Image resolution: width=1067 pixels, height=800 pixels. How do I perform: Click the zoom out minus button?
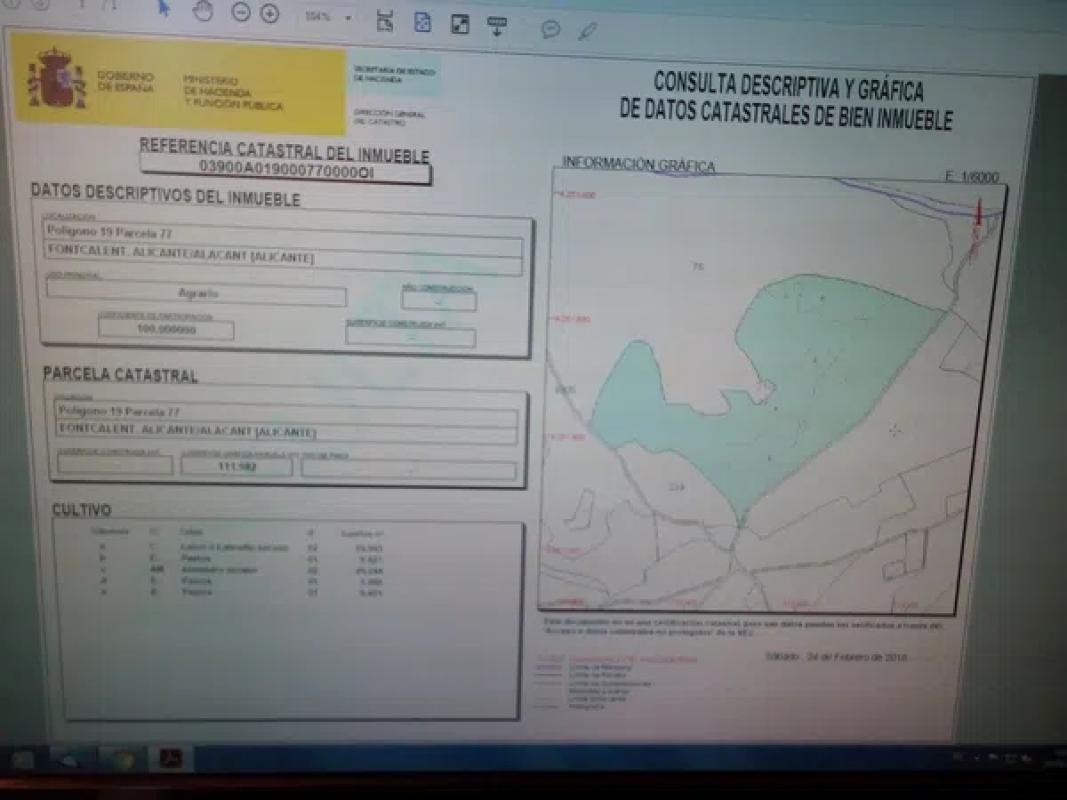tap(241, 13)
